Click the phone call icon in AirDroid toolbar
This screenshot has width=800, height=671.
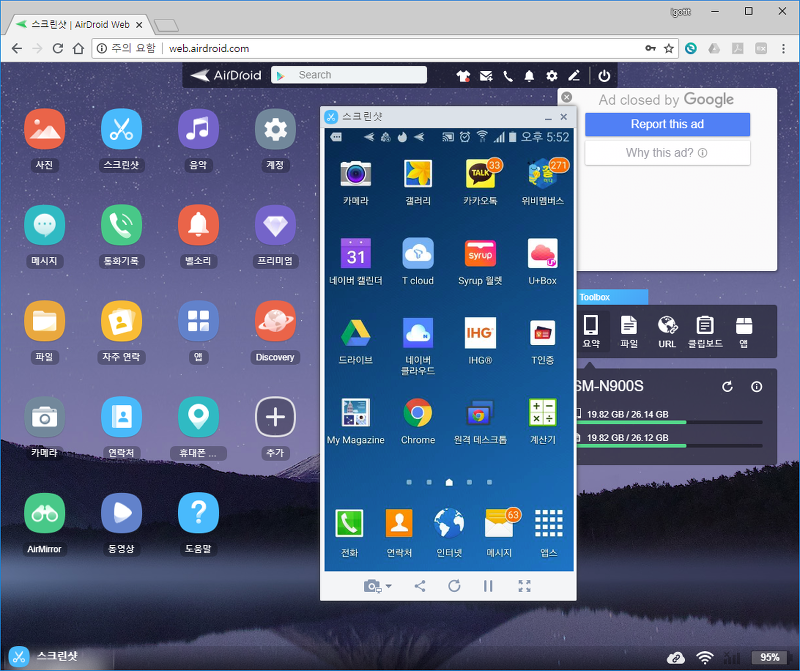coord(508,76)
